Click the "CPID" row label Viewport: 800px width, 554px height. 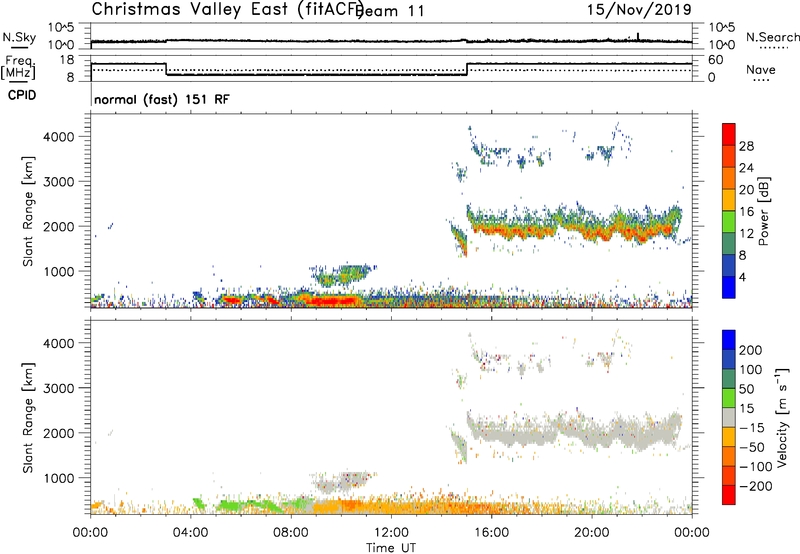click(22, 95)
